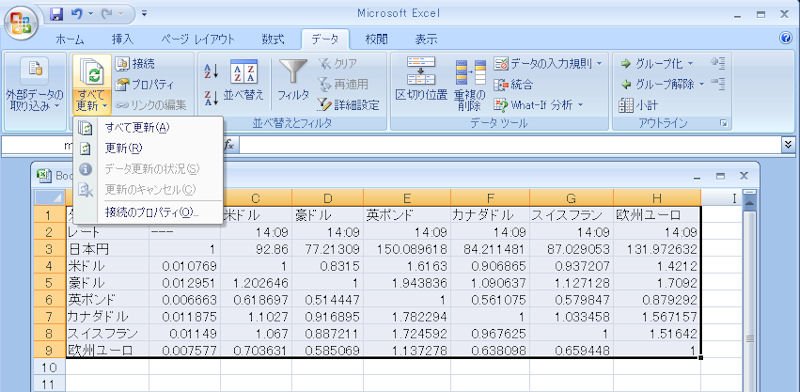Click the vertical split box

click(x=749, y=193)
